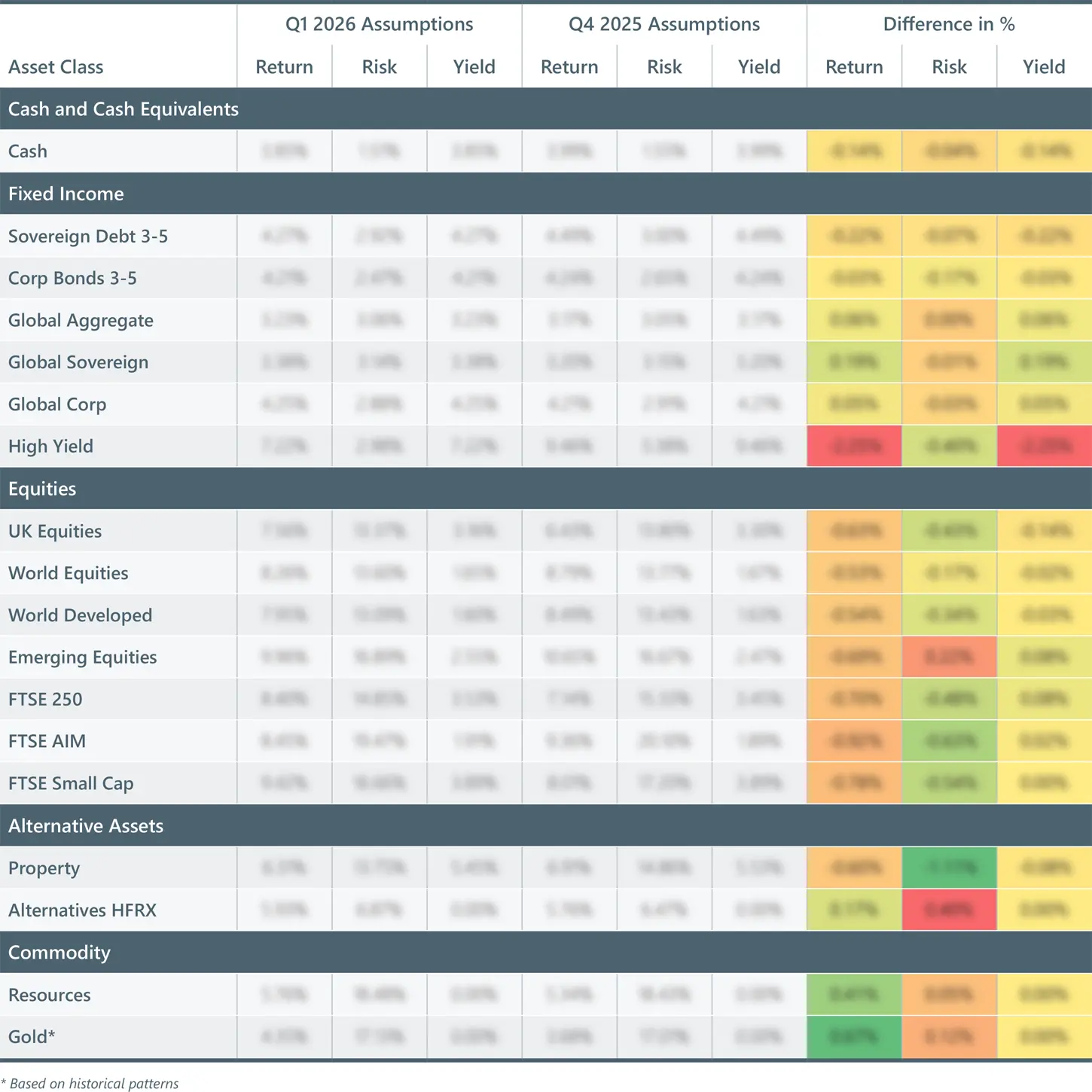Select the Risk header under Q4 2025 Assumptions
Viewport: 1092px width, 1092px height.
(663, 67)
